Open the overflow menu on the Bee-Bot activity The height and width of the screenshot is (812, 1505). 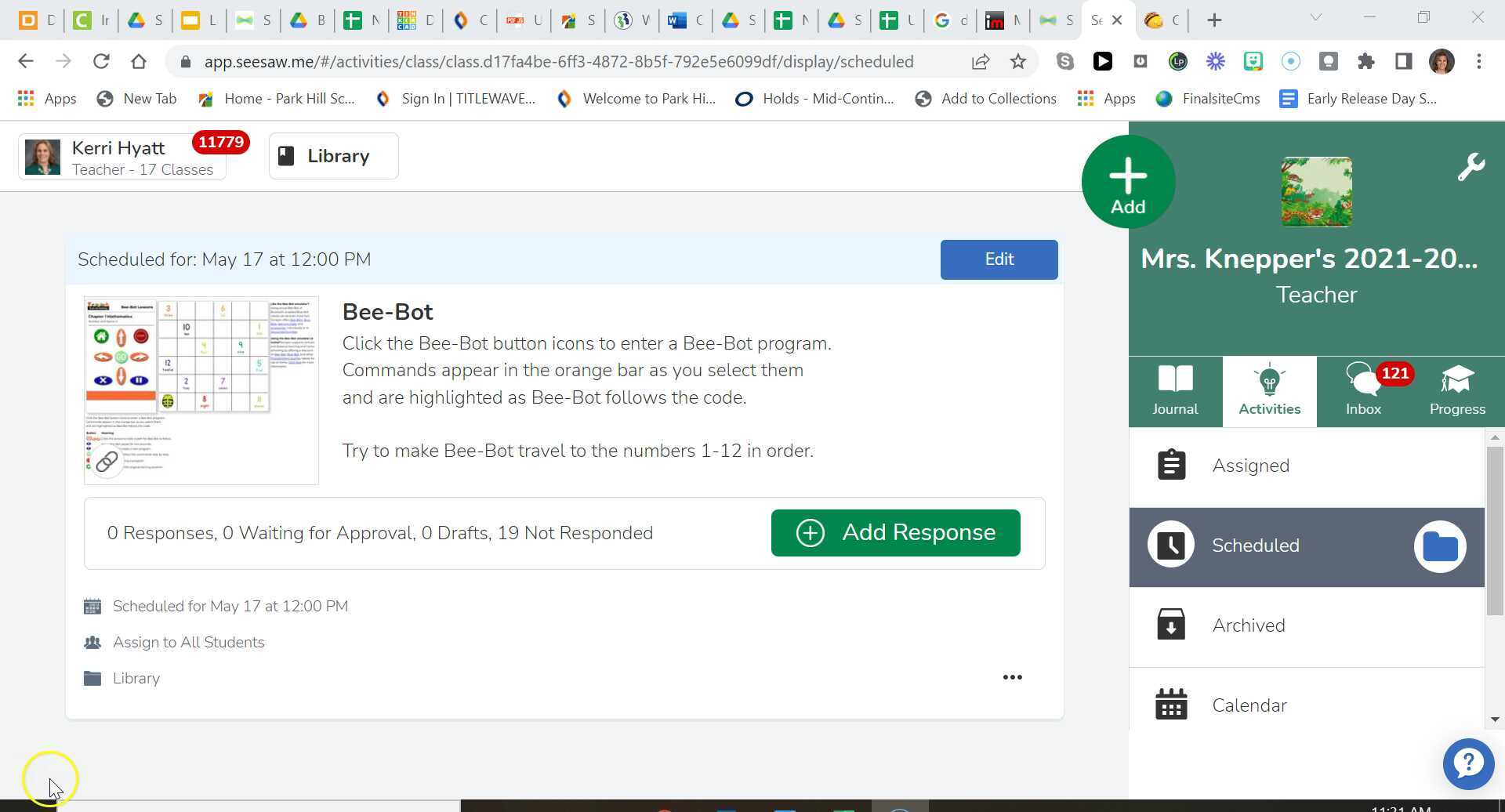pyautogui.click(x=1012, y=676)
